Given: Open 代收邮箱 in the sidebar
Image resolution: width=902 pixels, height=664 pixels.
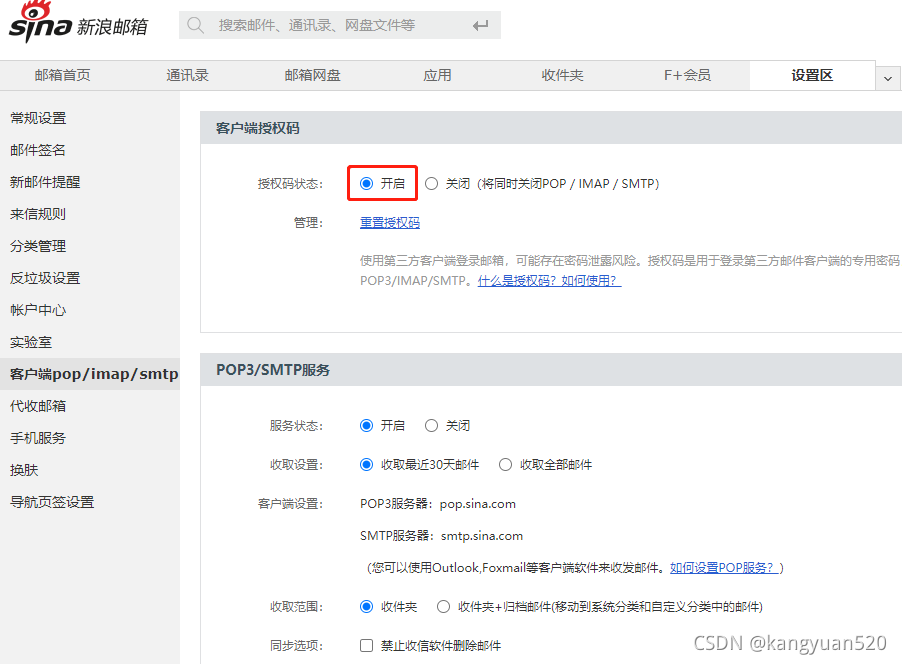Looking at the screenshot, I should 38,406.
